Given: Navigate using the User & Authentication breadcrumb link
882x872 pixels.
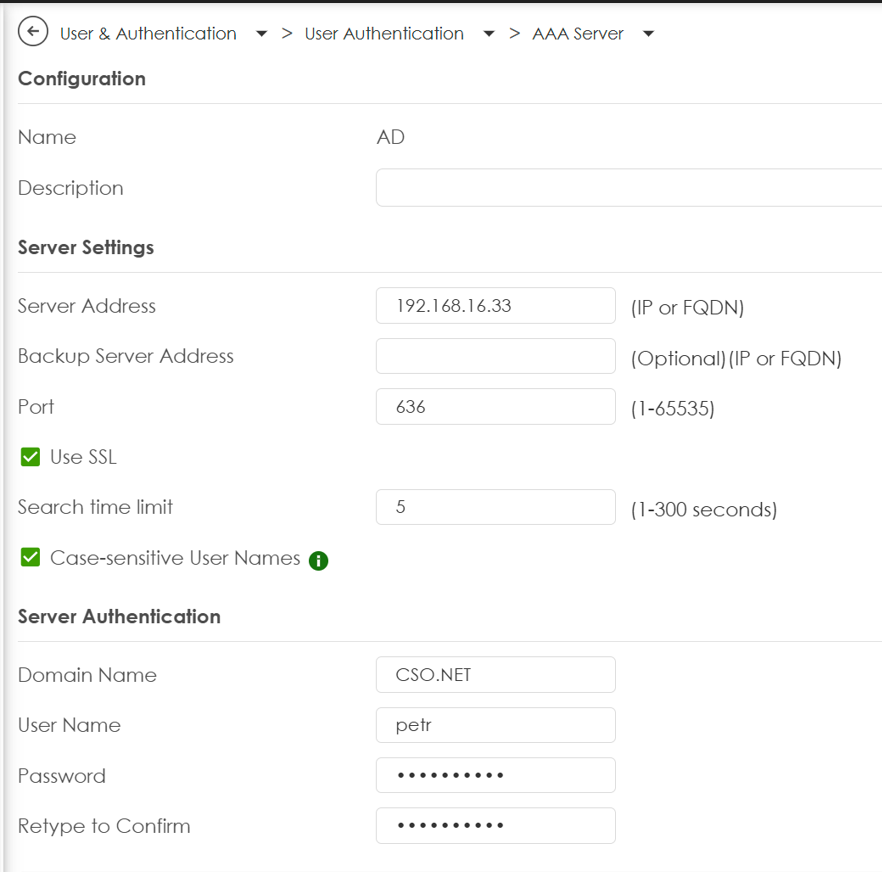Looking at the screenshot, I should click(147, 33).
